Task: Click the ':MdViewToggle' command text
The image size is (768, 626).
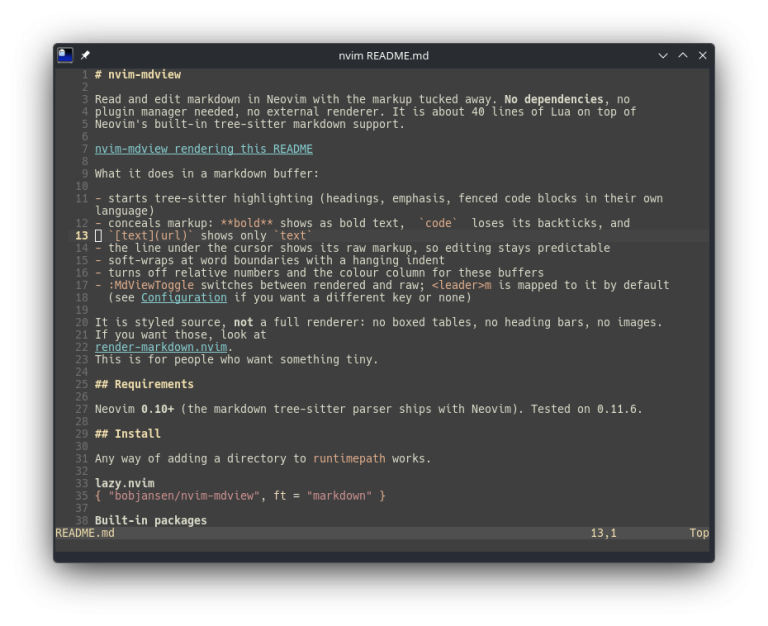Action: click(151, 285)
